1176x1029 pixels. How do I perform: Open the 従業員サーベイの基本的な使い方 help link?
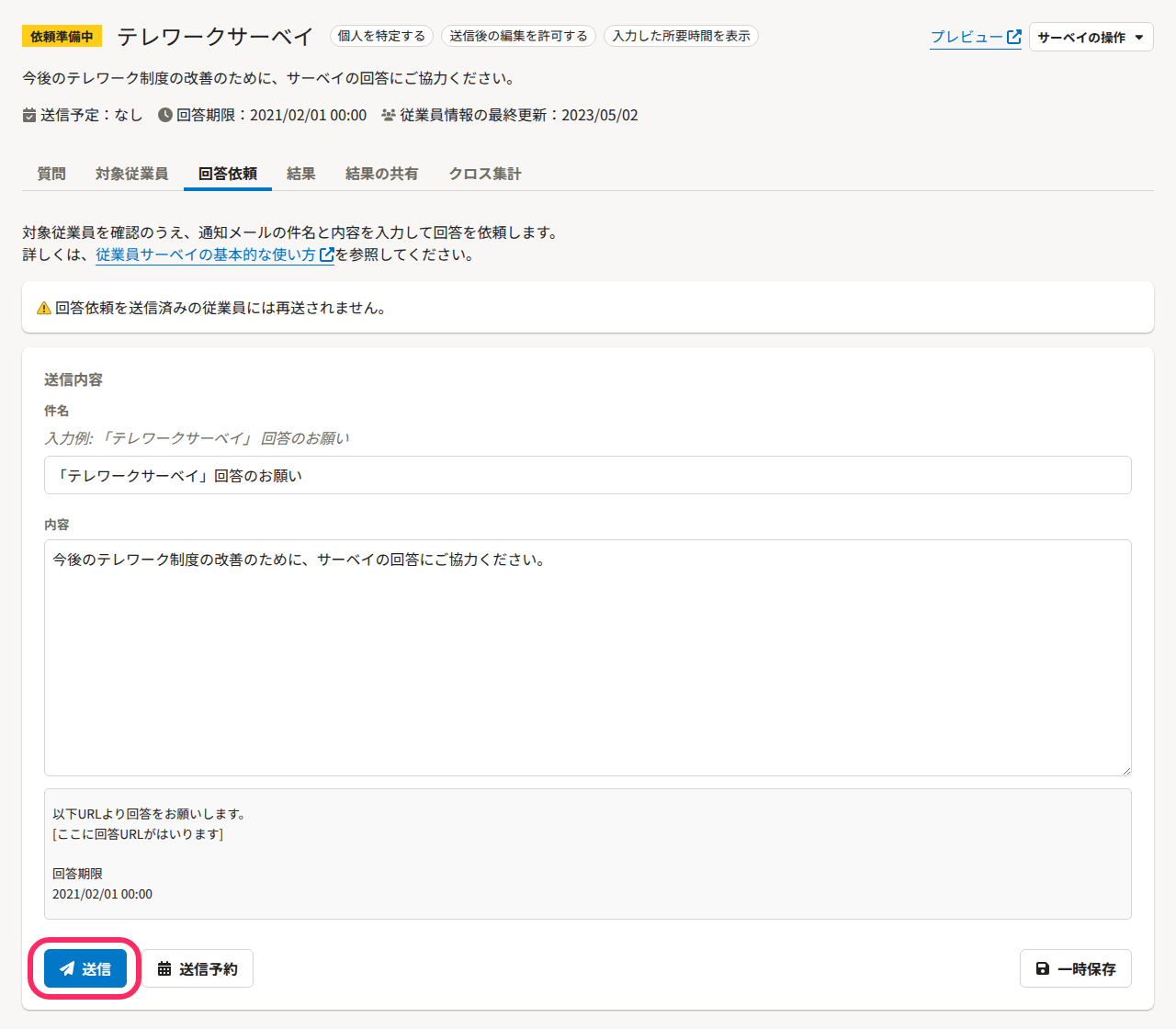click(x=215, y=254)
